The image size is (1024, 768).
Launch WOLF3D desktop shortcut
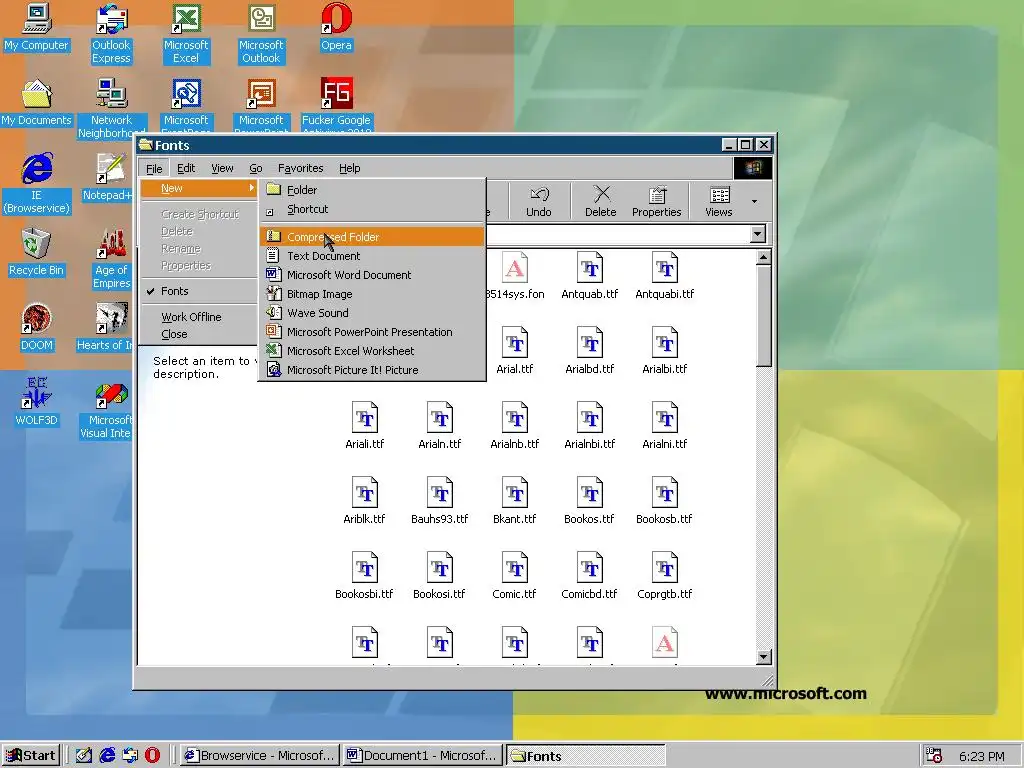[x=36, y=402]
